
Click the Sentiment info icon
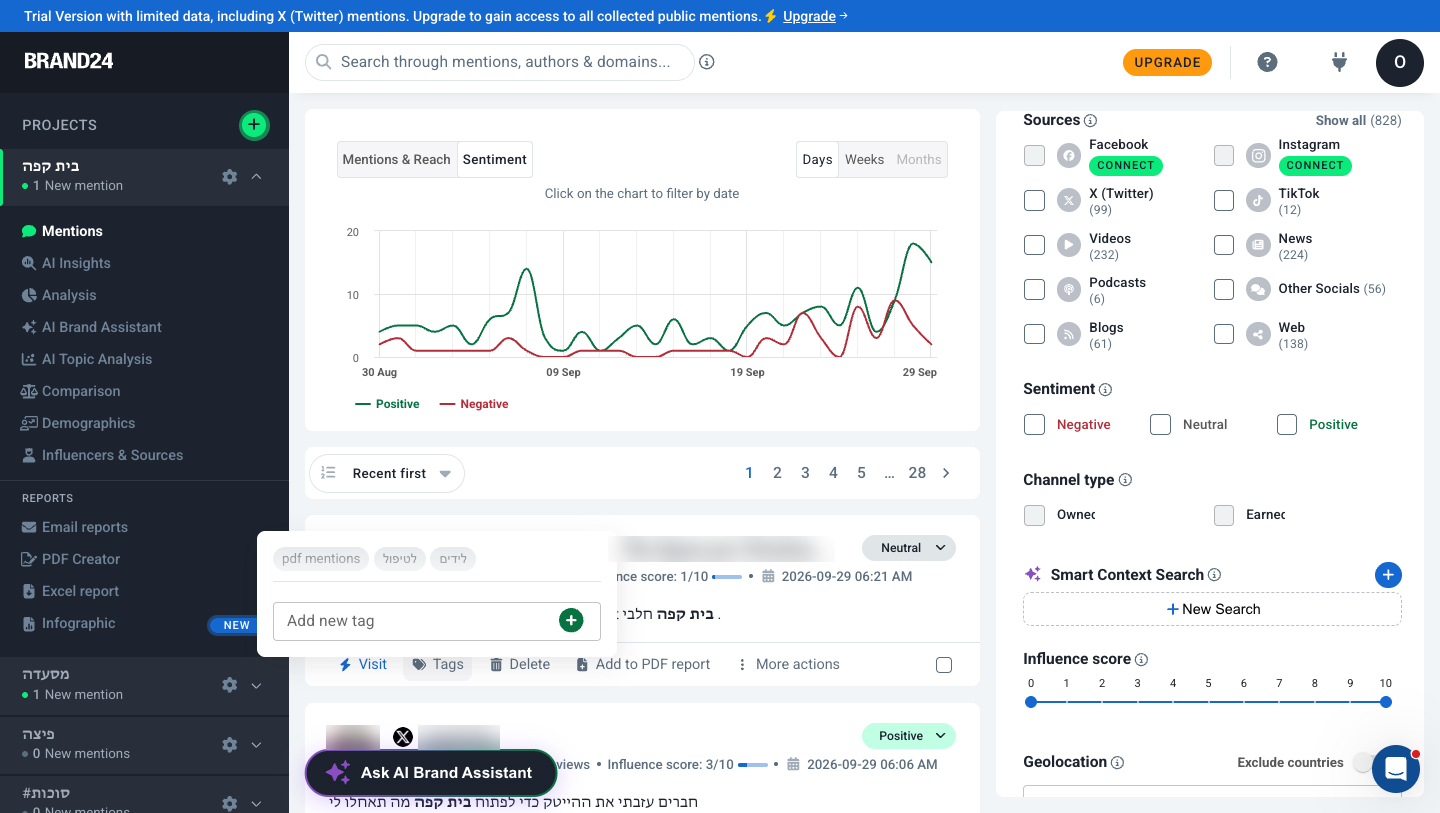click(x=1105, y=389)
